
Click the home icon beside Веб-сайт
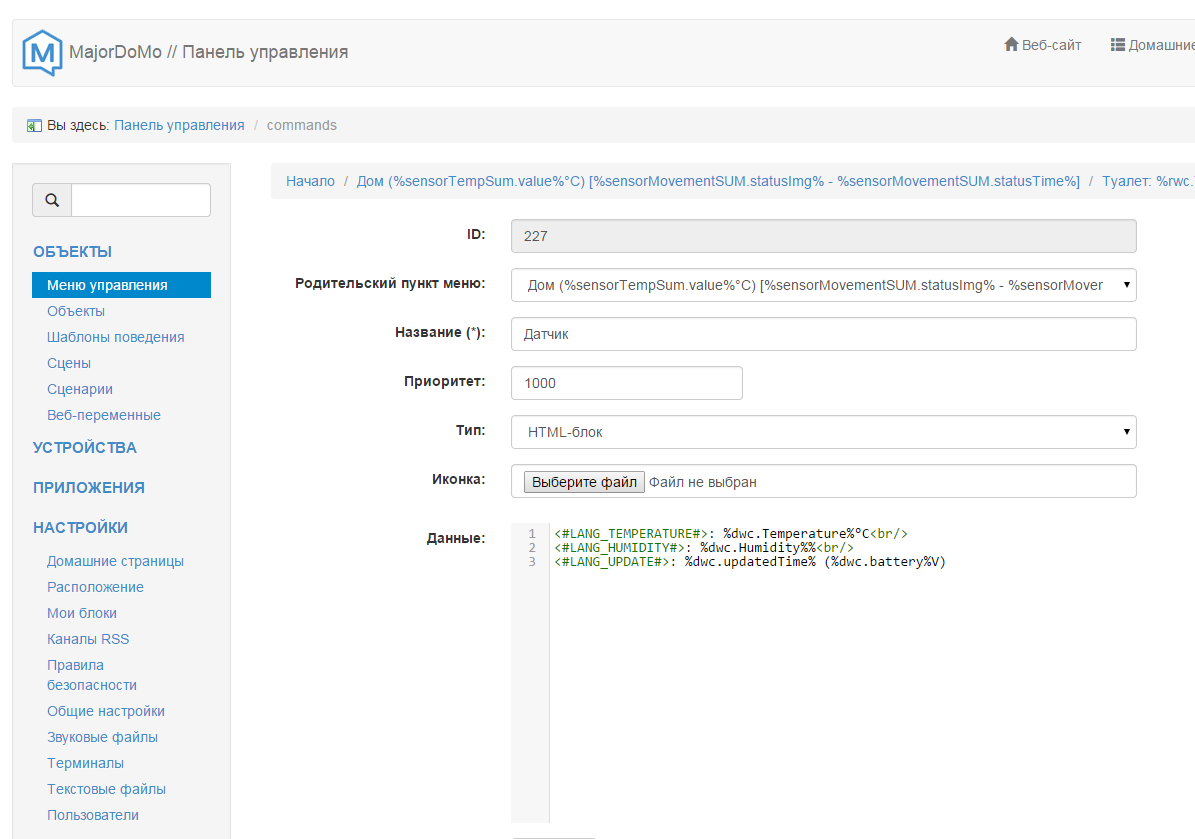coord(1011,45)
